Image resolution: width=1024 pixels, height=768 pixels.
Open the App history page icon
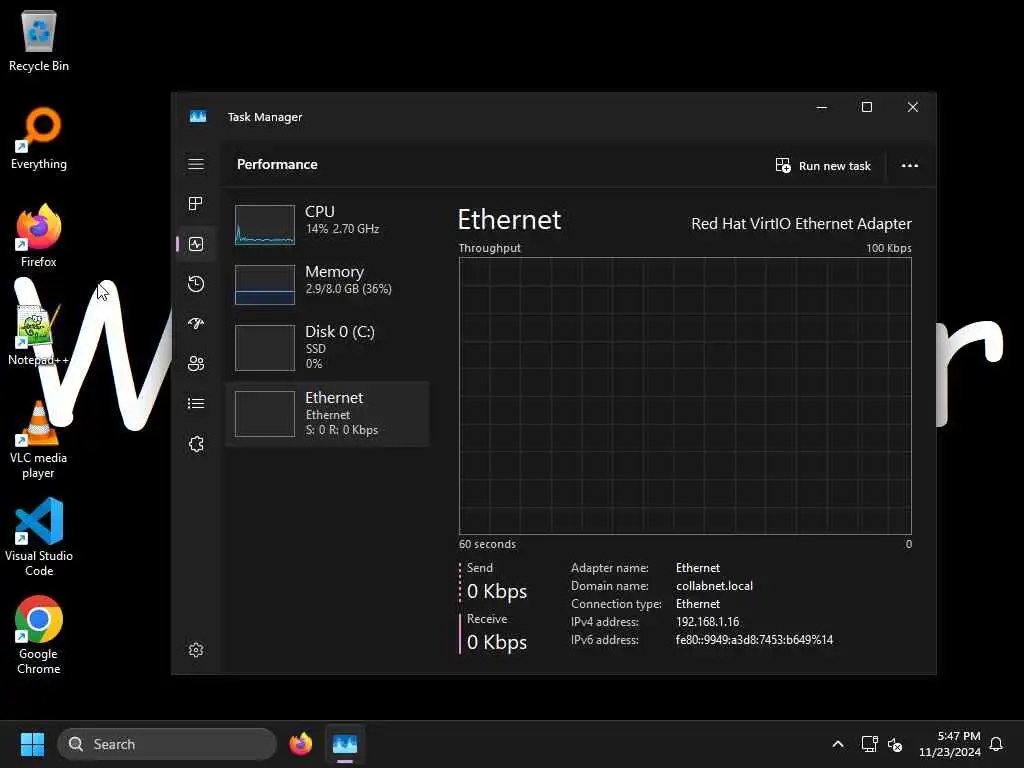196,284
